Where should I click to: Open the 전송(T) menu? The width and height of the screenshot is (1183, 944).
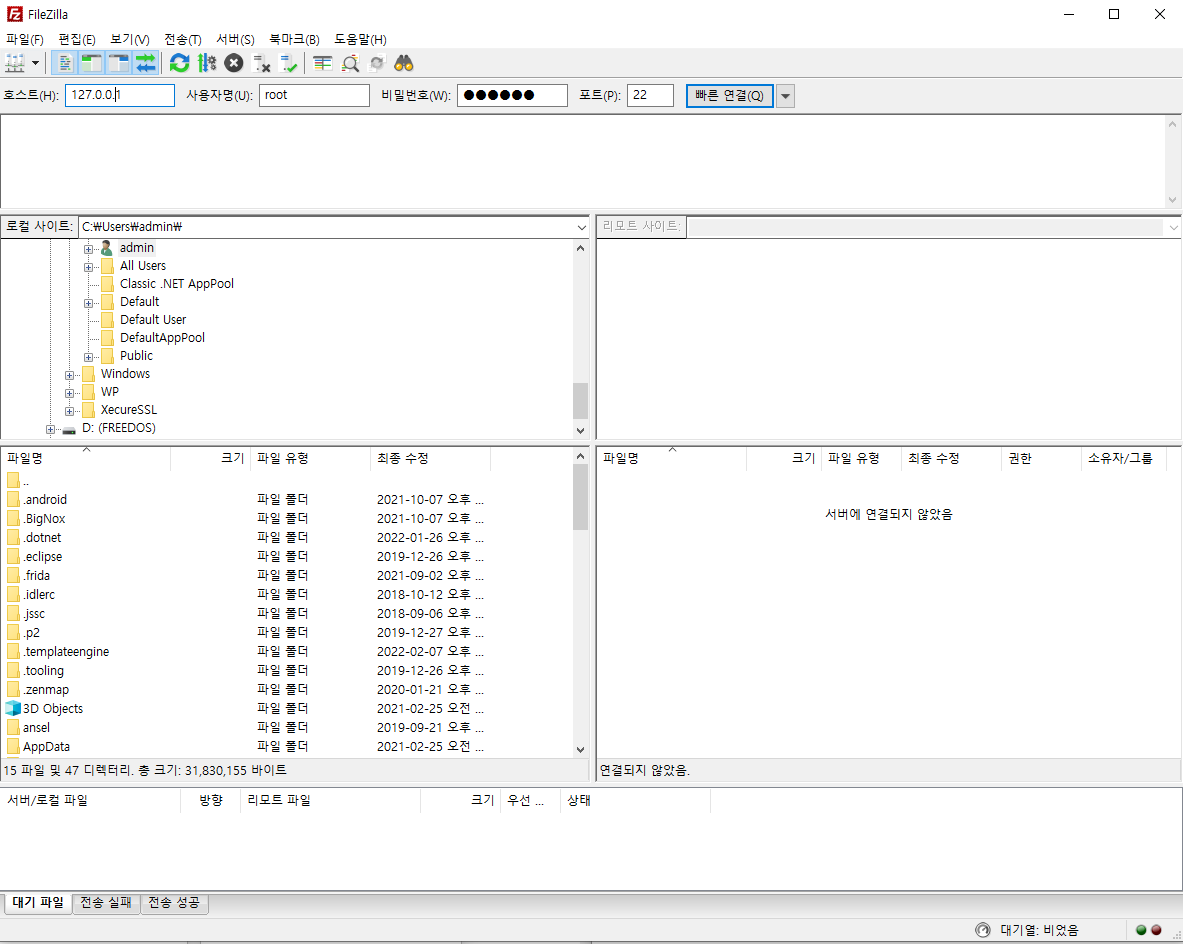[x=183, y=39]
